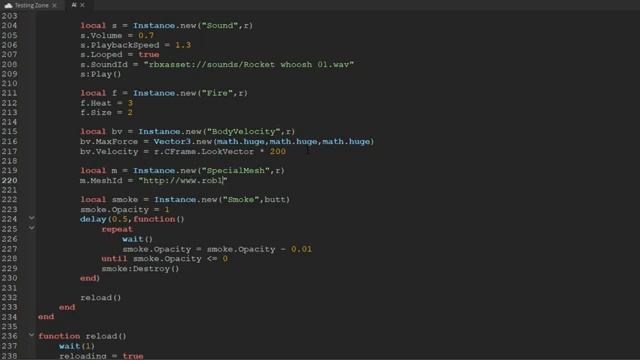Collapse the reload function at line 236

click(31, 335)
